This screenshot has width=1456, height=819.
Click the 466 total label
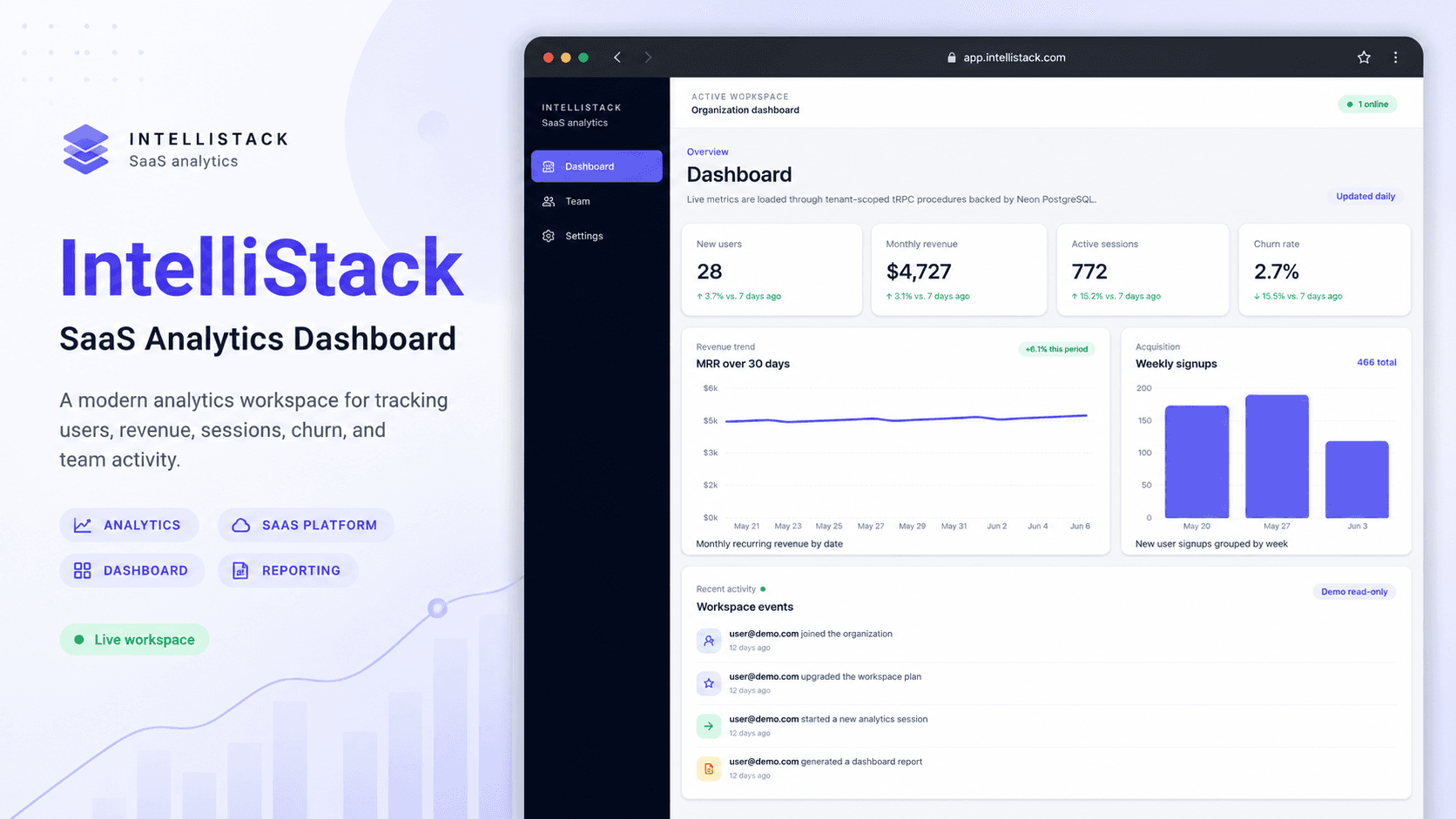point(1377,362)
